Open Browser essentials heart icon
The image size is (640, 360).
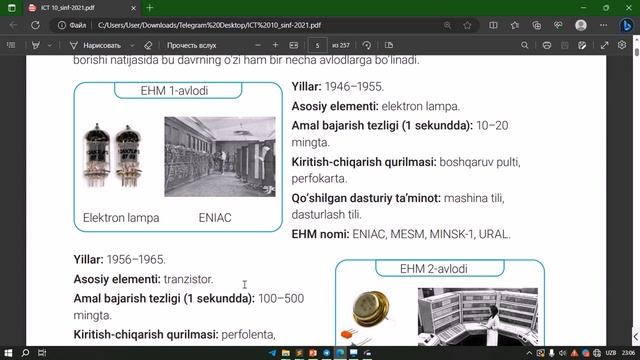click(x=558, y=25)
